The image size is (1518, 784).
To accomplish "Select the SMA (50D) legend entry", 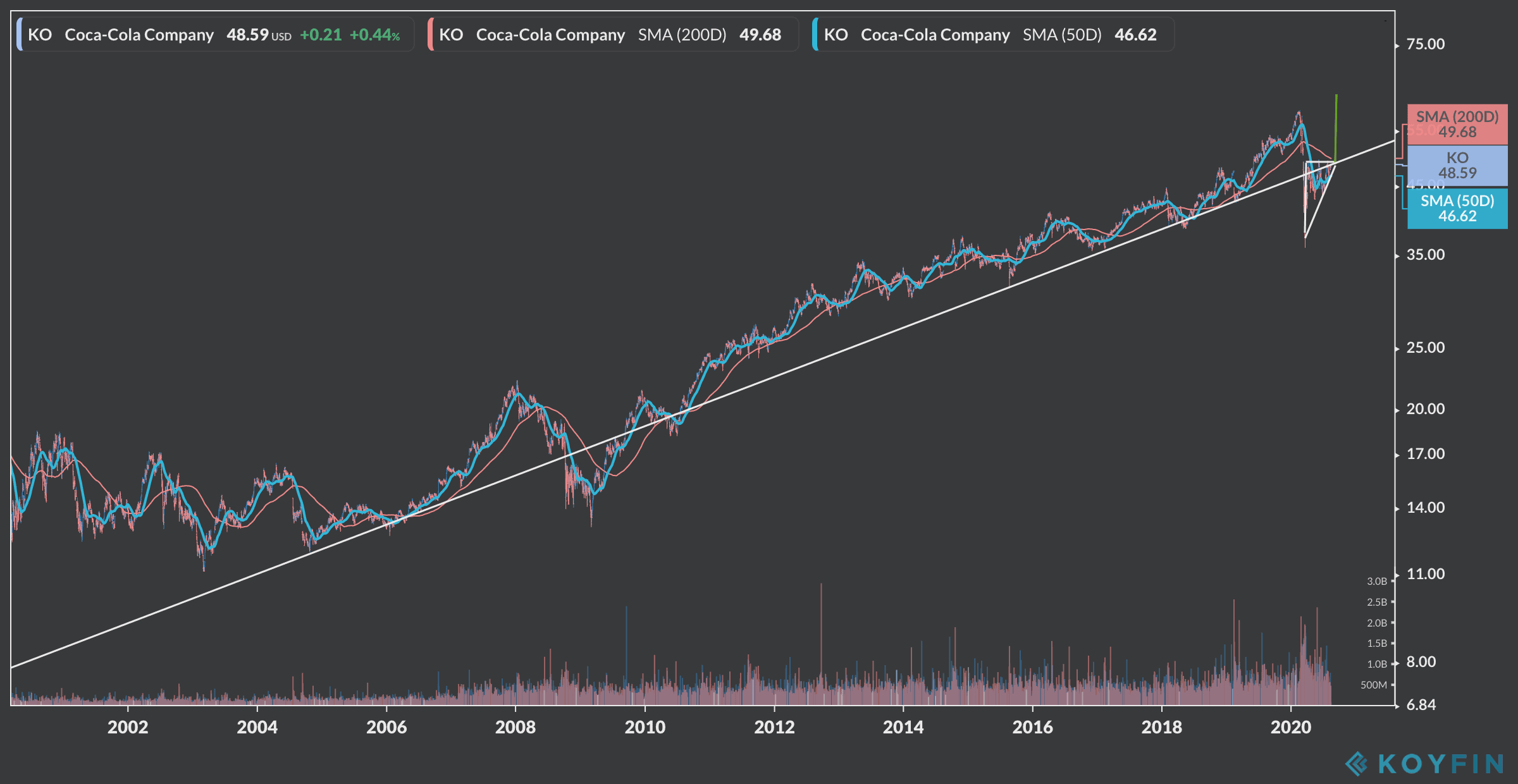I will 993,34.
